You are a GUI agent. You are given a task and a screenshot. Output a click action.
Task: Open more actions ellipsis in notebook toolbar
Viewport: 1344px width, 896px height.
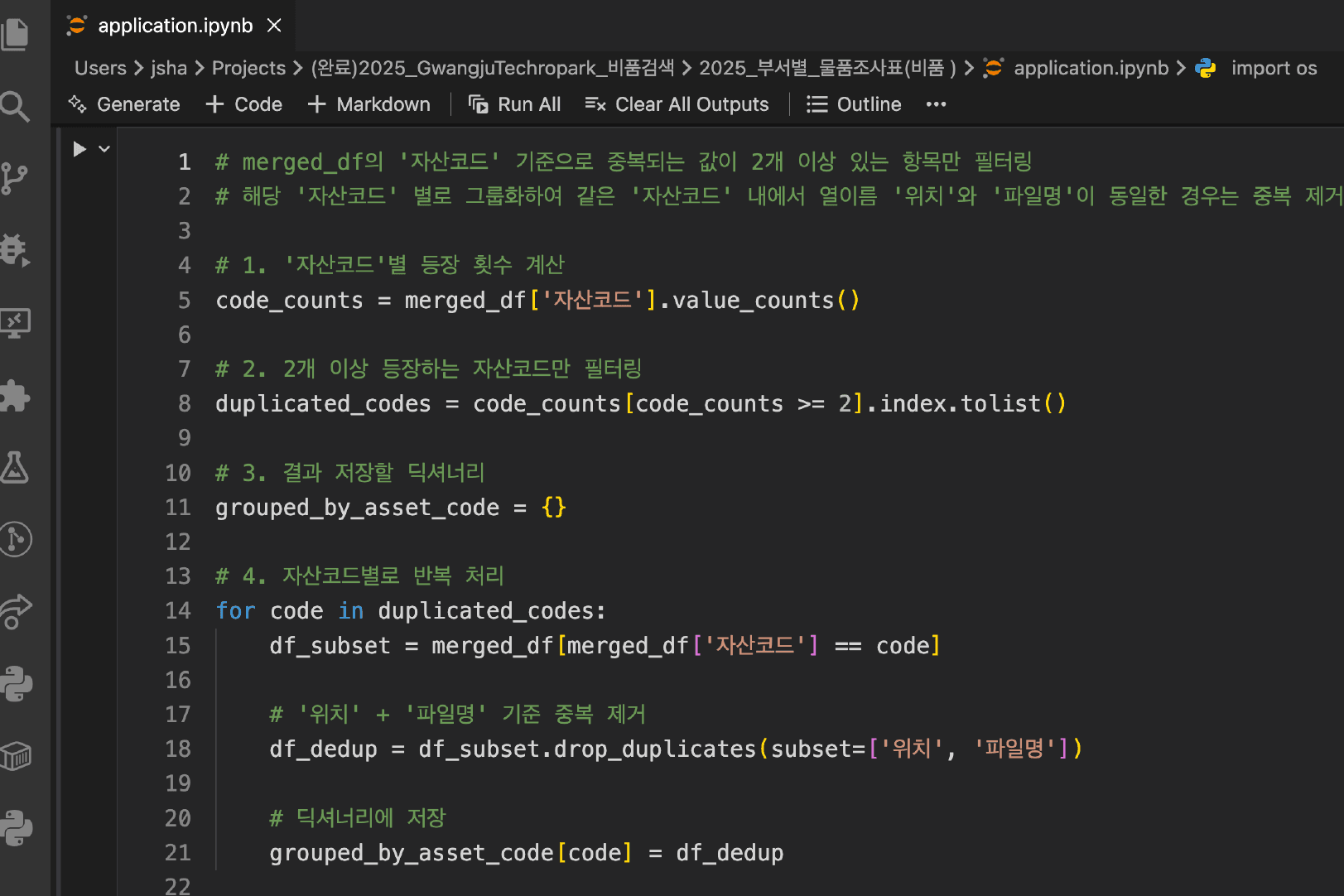936,104
